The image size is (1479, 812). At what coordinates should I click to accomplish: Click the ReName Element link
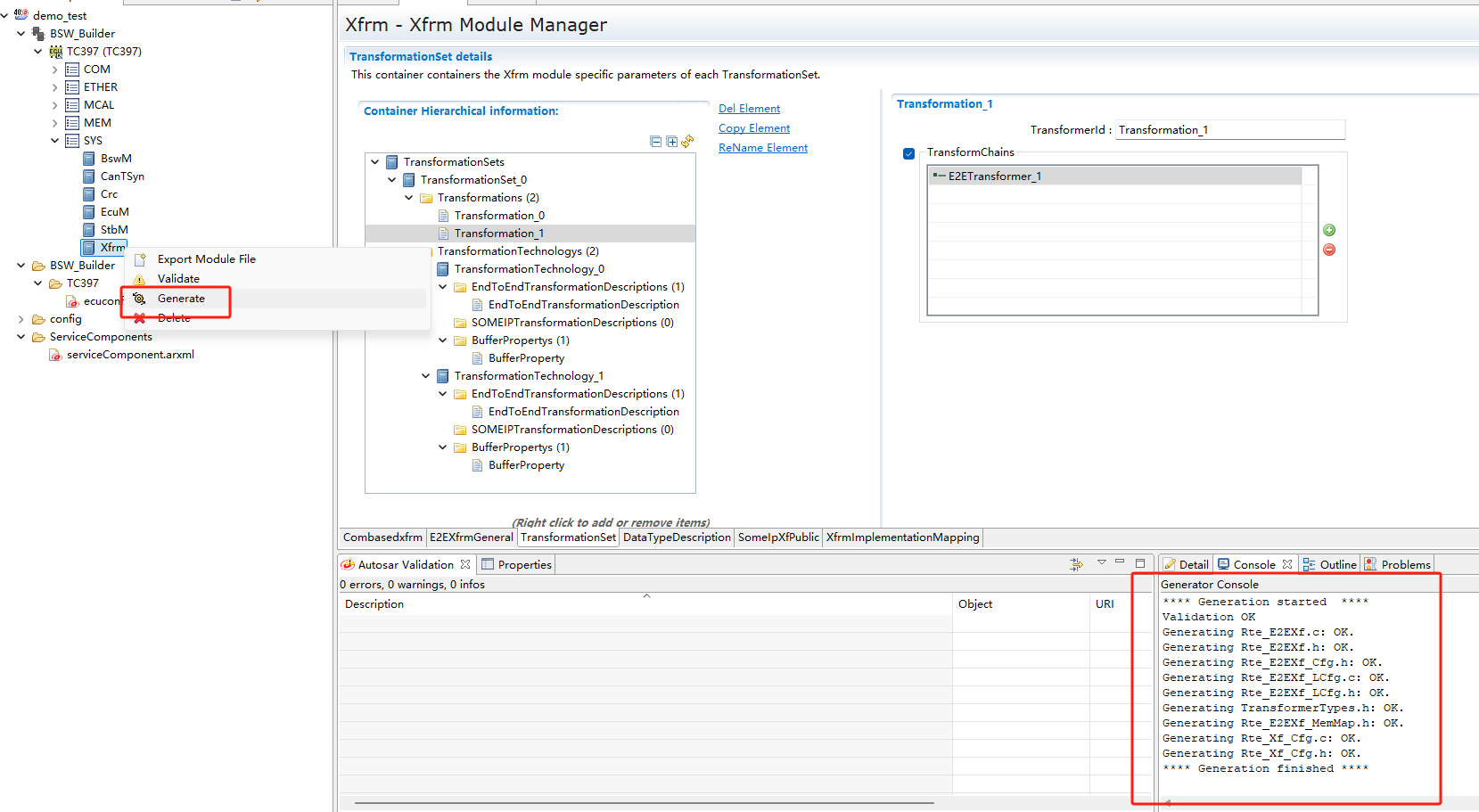tap(763, 148)
